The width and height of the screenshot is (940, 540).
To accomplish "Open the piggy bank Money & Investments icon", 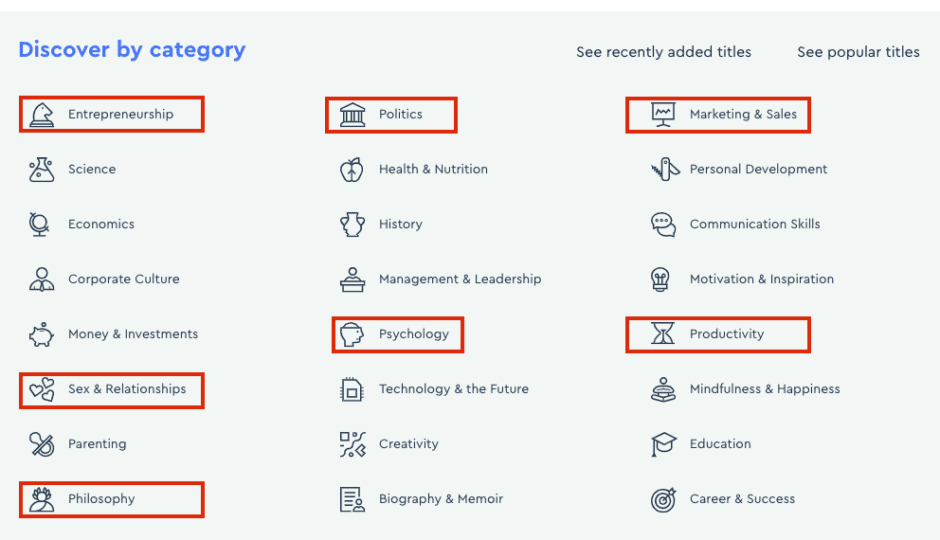I will click(x=41, y=334).
